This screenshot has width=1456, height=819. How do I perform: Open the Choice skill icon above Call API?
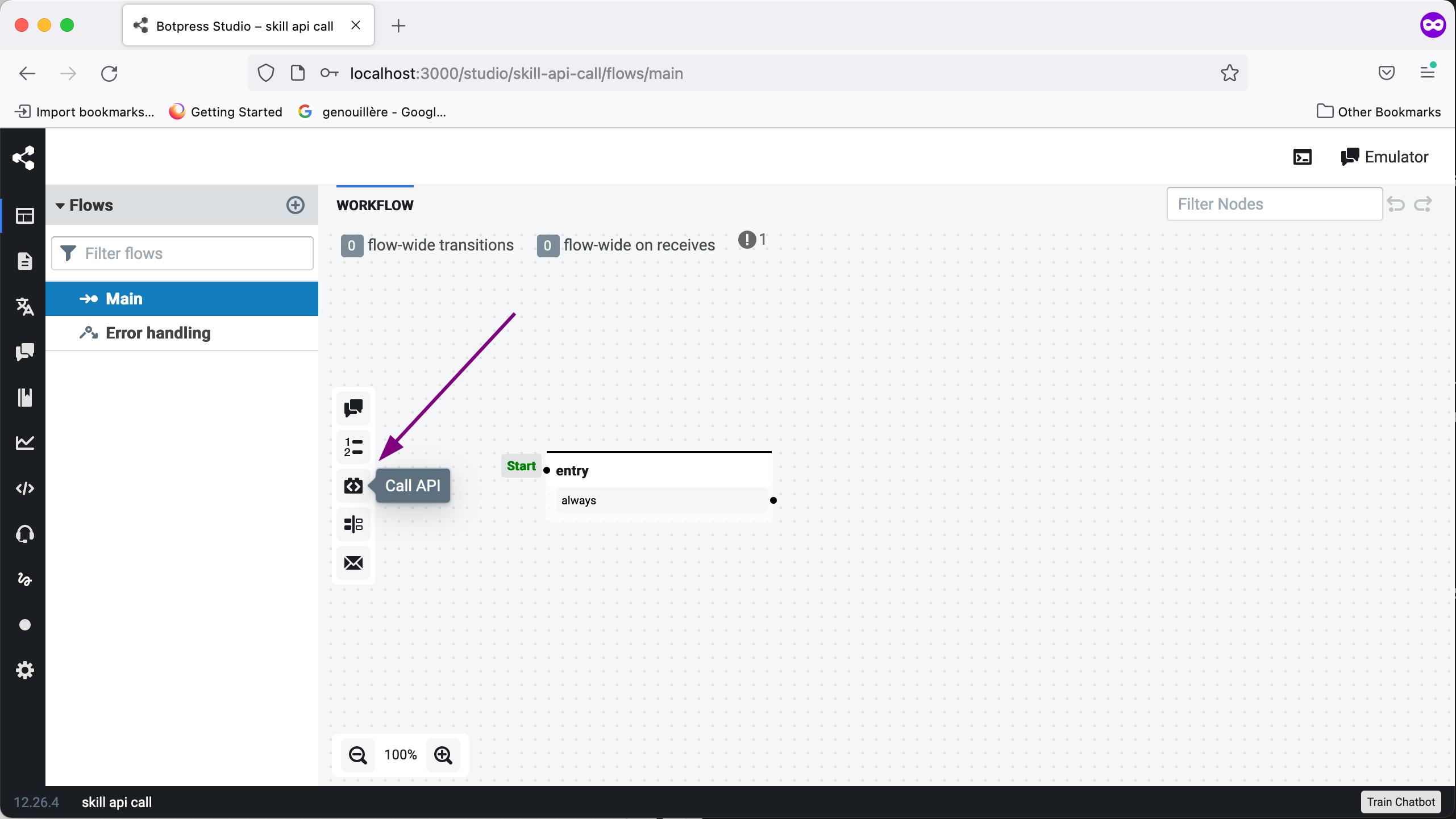click(353, 447)
